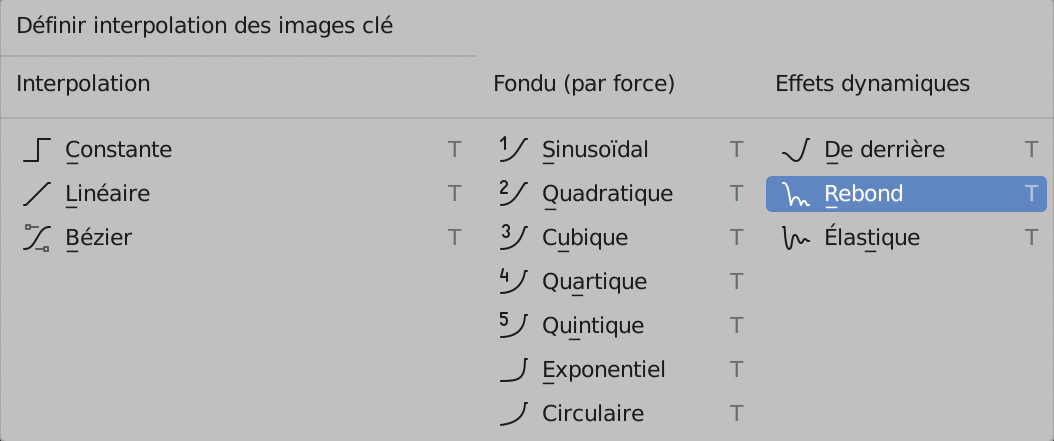Click the Quadratique easing curve icon
This screenshot has height=441, width=1054.
513,194
